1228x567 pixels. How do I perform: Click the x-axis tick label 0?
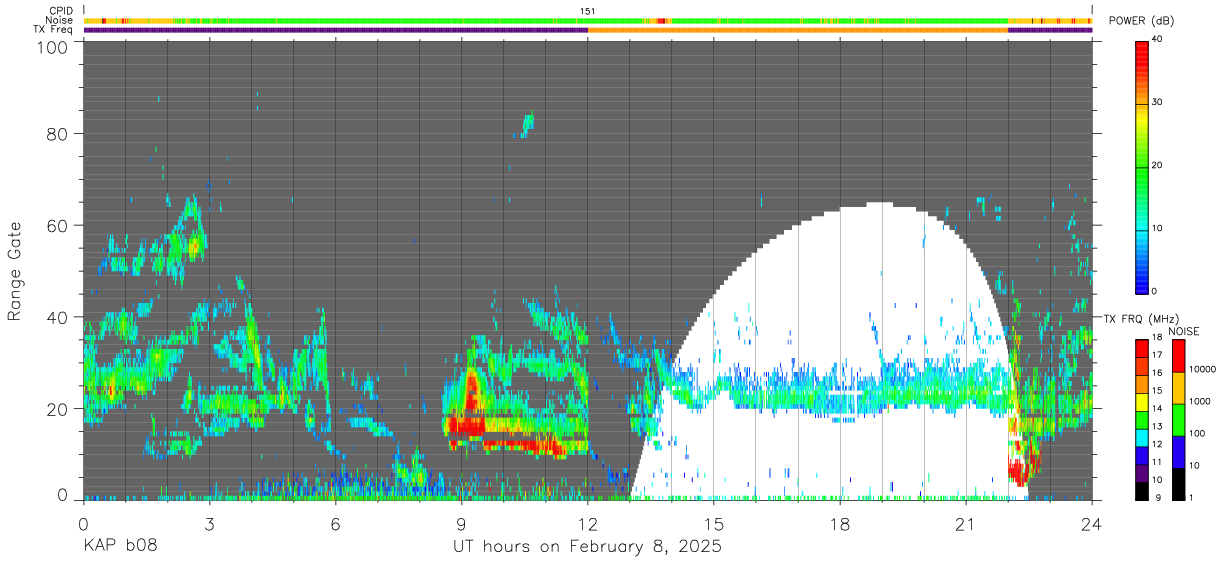(83, 524)
